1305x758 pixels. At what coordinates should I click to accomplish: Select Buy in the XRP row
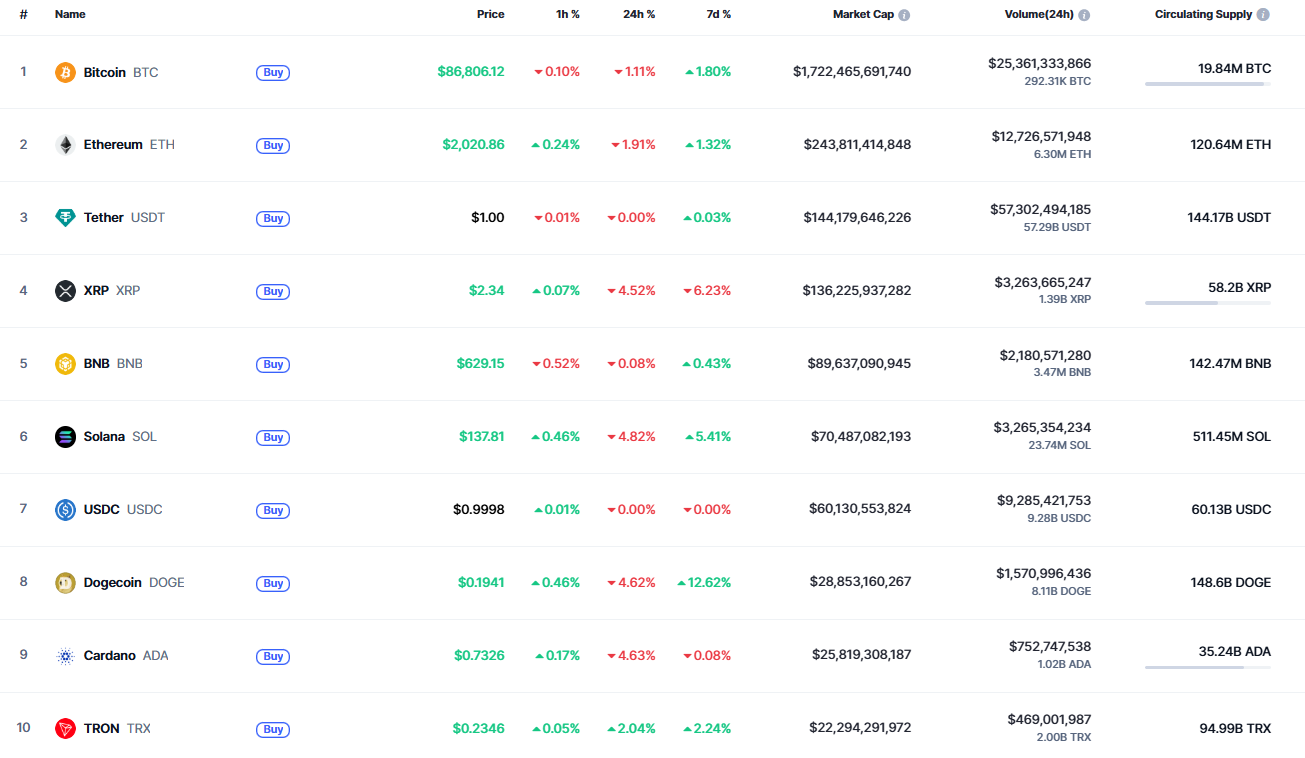click(273, 292)
